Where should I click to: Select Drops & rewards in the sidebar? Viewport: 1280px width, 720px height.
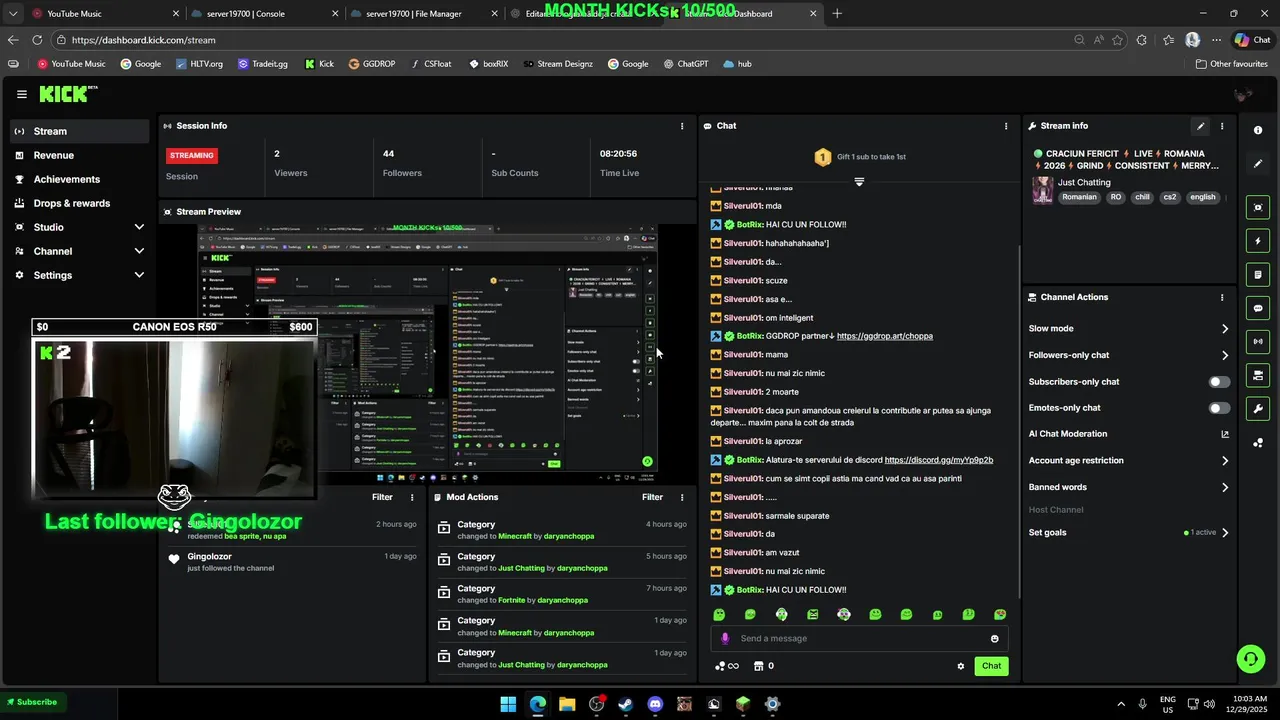pos(80,203)
